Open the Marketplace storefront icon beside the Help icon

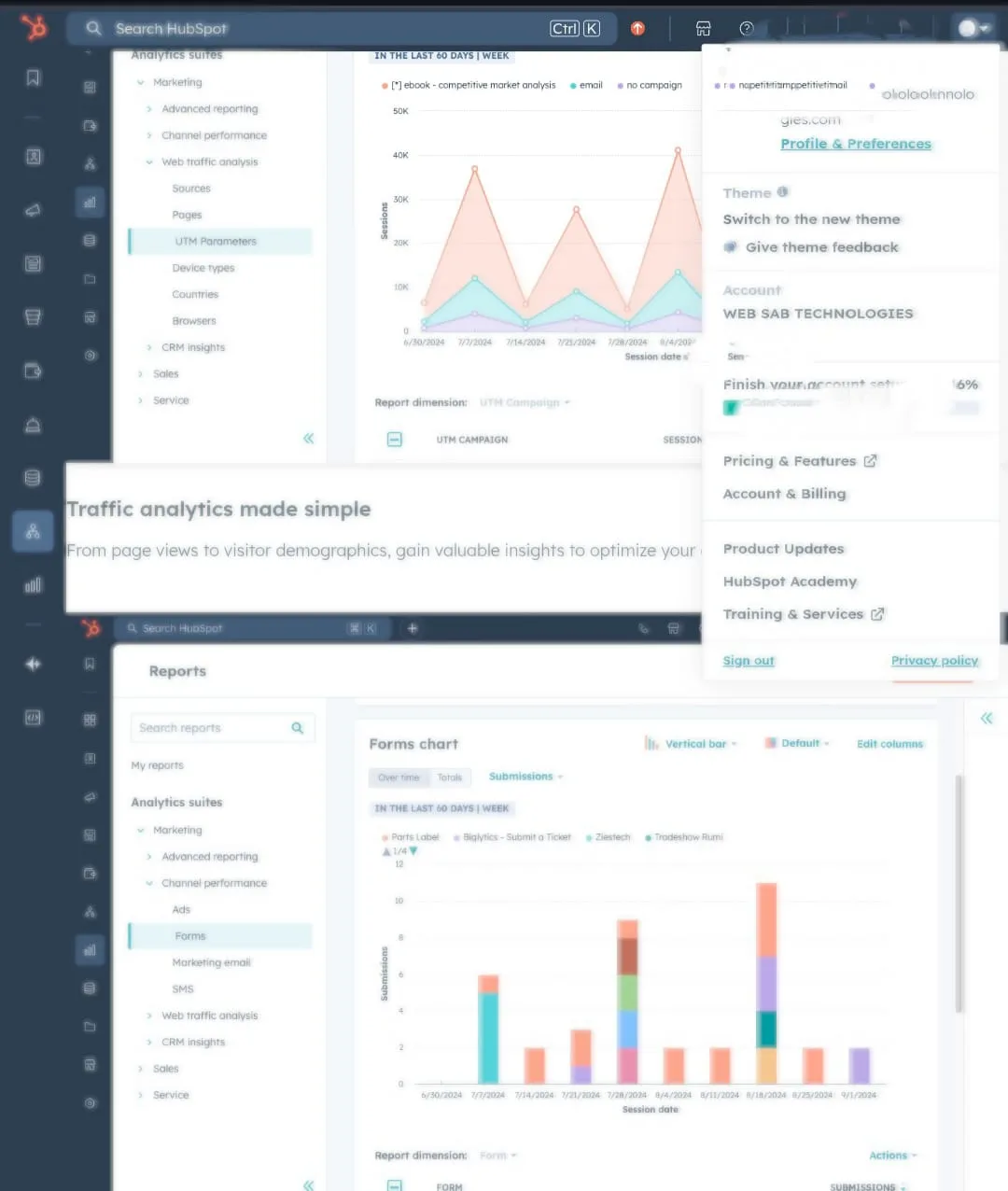tap(704, 28)
